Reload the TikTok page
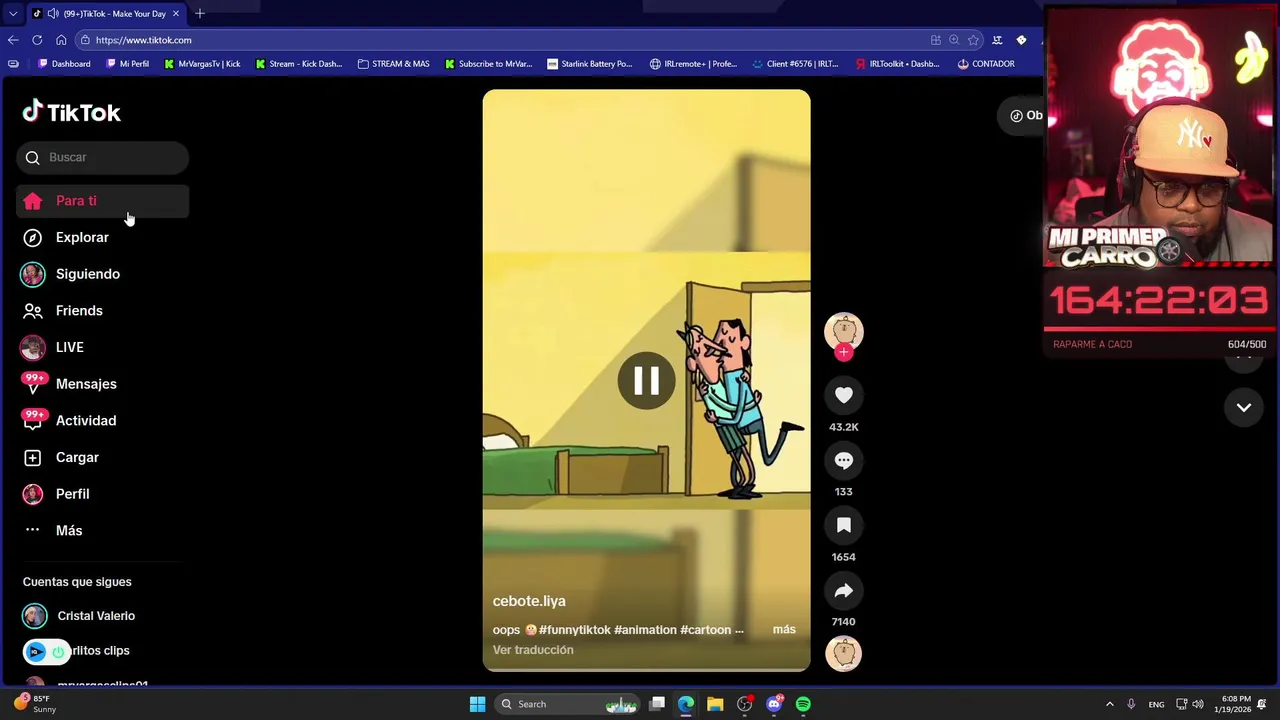 pyautogui.click(x=37, y=40)
